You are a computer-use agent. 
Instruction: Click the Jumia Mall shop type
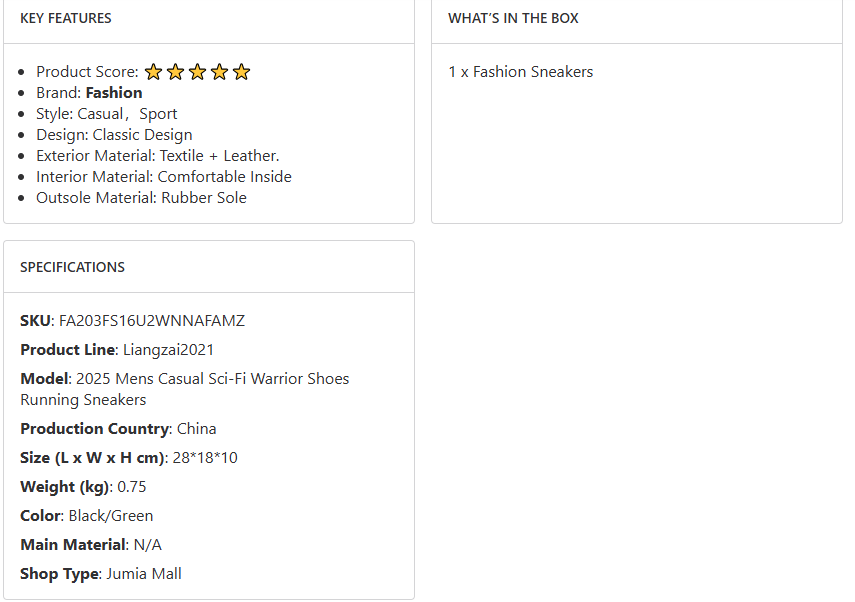click(x=144, y=574)
